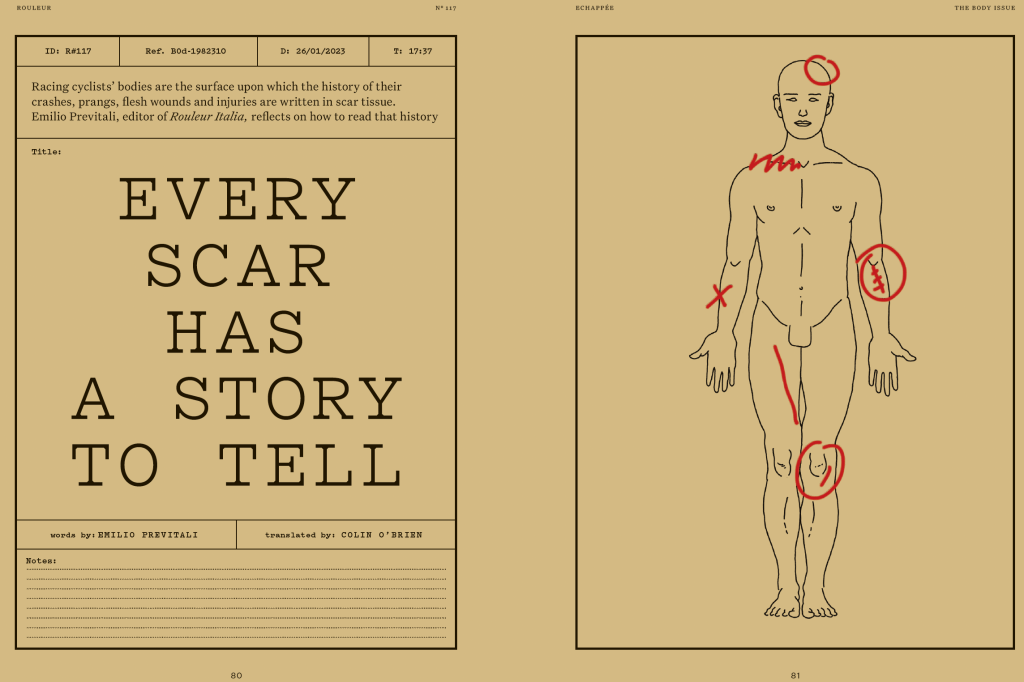The image size is (1024, 682).
Task: Click the date field D: 26/01/2023
Action: 312,51
